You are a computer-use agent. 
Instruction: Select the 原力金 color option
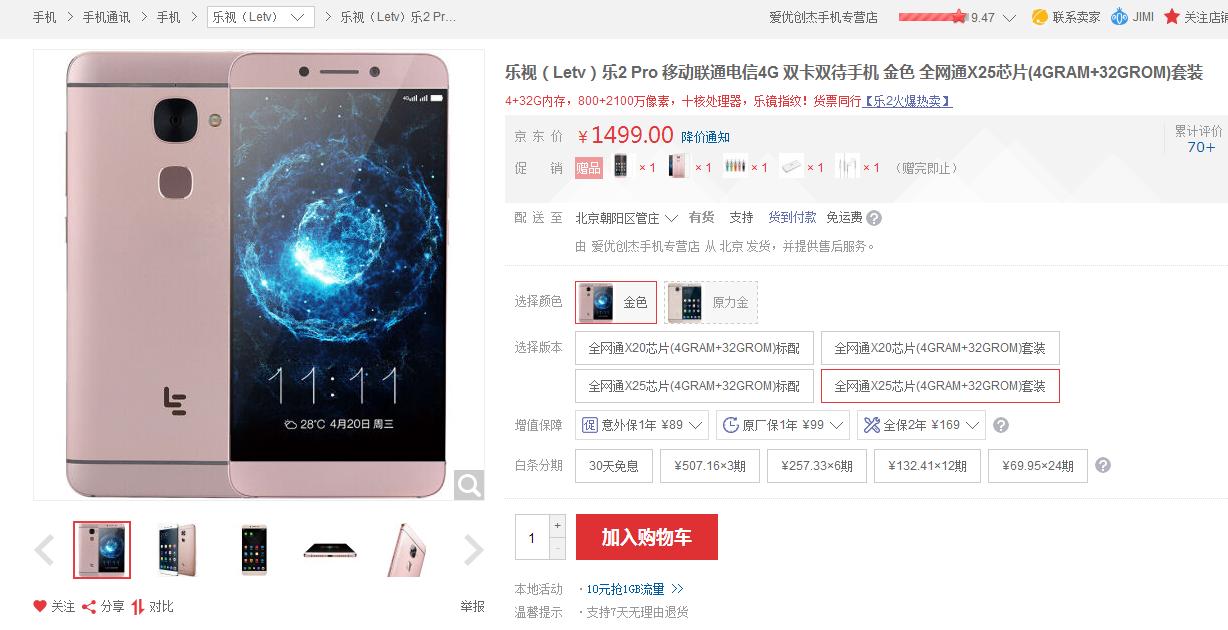[711, 302]
